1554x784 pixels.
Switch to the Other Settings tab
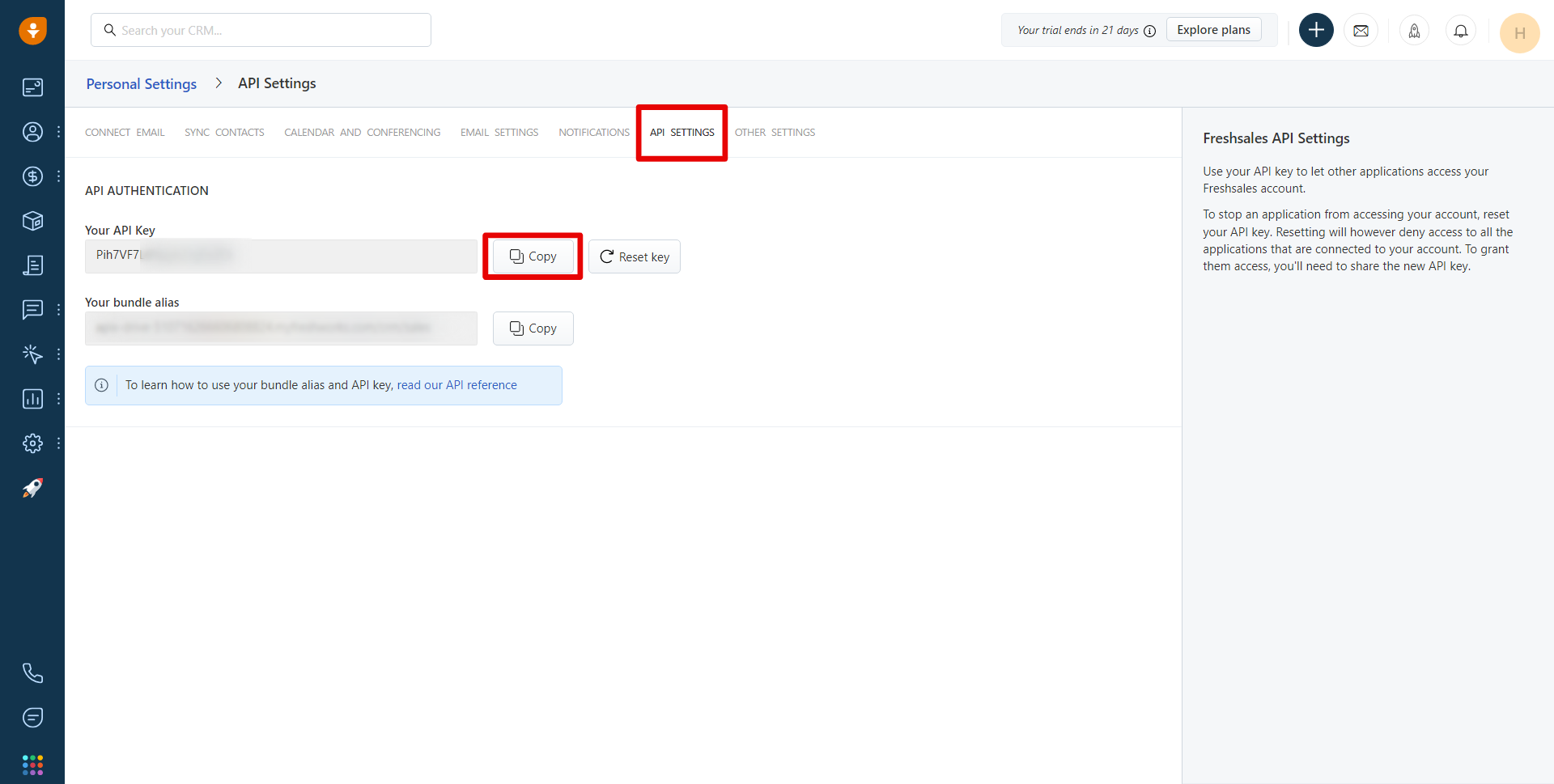(775, 133)
